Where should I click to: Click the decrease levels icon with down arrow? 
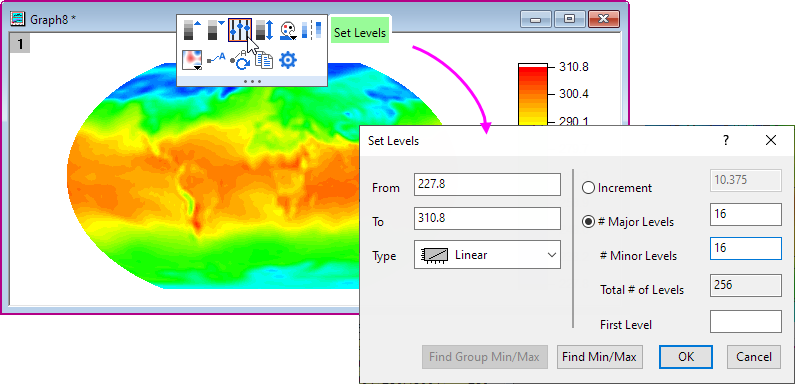click(x=216, y=30)
